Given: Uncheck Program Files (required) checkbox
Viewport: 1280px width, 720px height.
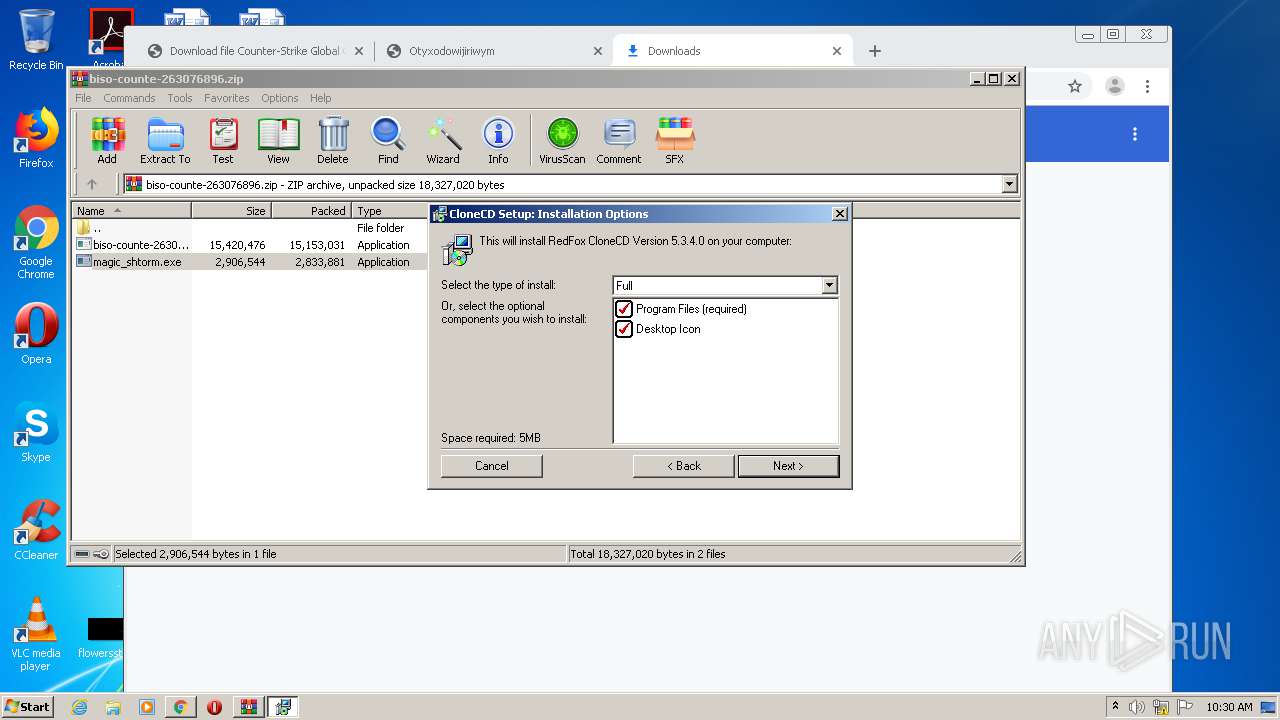Looking at the screenshot, I should click(x=624, y=309).
